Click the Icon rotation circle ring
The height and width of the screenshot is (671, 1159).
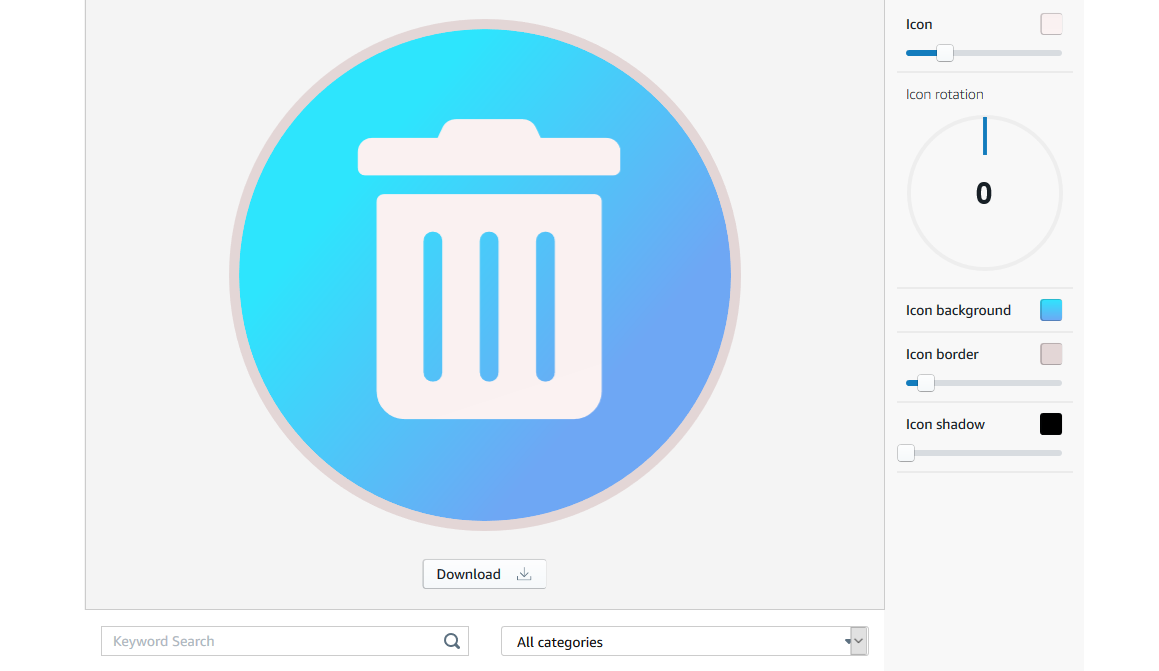coord(908,193)
